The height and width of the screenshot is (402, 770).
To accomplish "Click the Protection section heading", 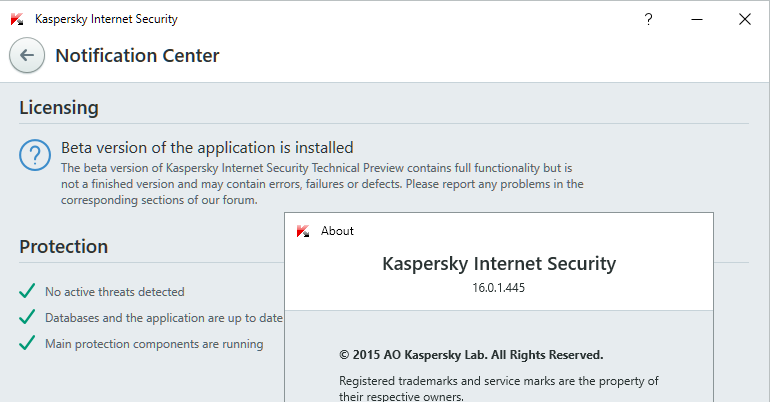I will 63,246.
